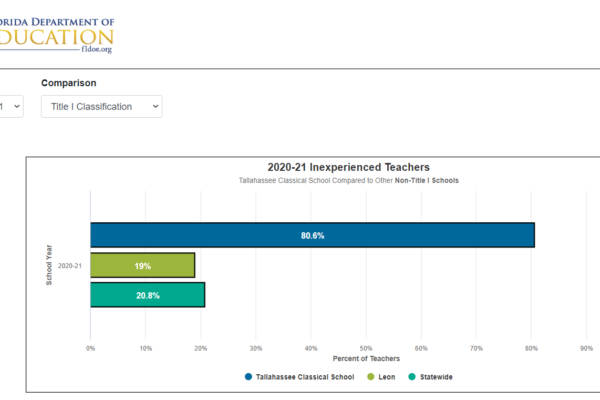Click the 90% x-axis tick label

(x=586, y=348)
